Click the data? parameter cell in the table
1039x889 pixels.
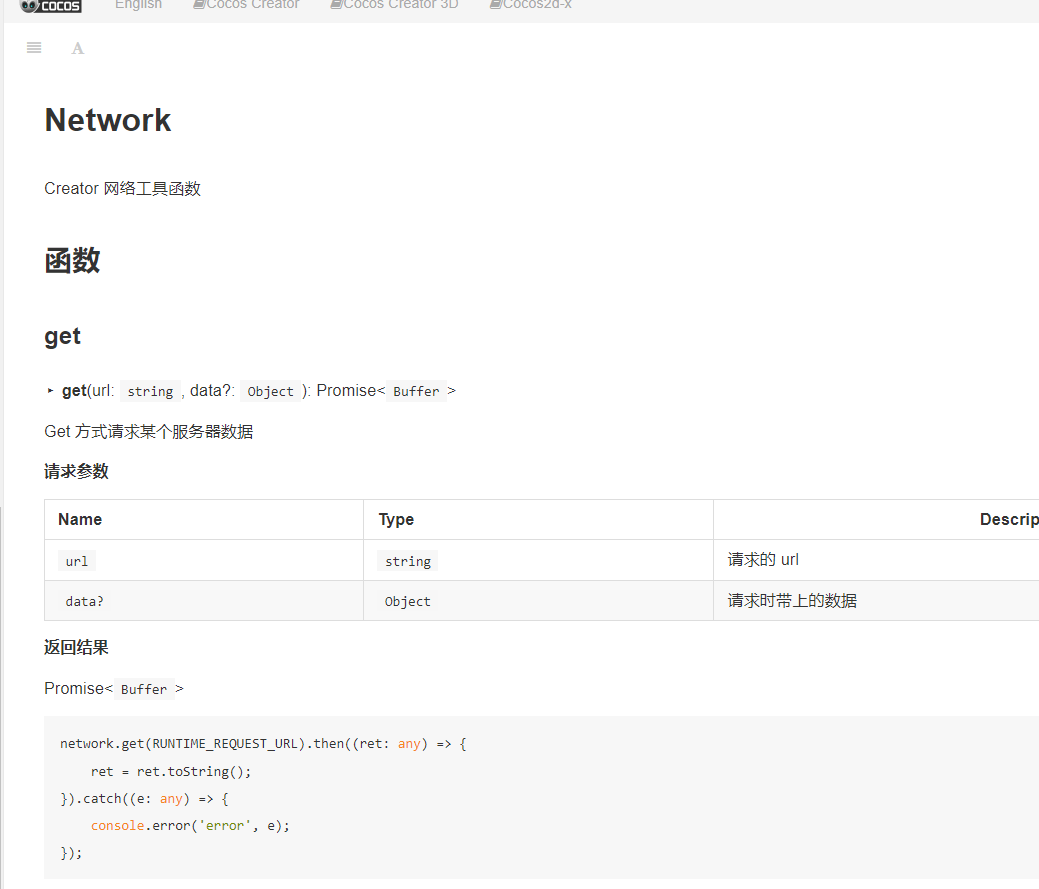[85, 601]
